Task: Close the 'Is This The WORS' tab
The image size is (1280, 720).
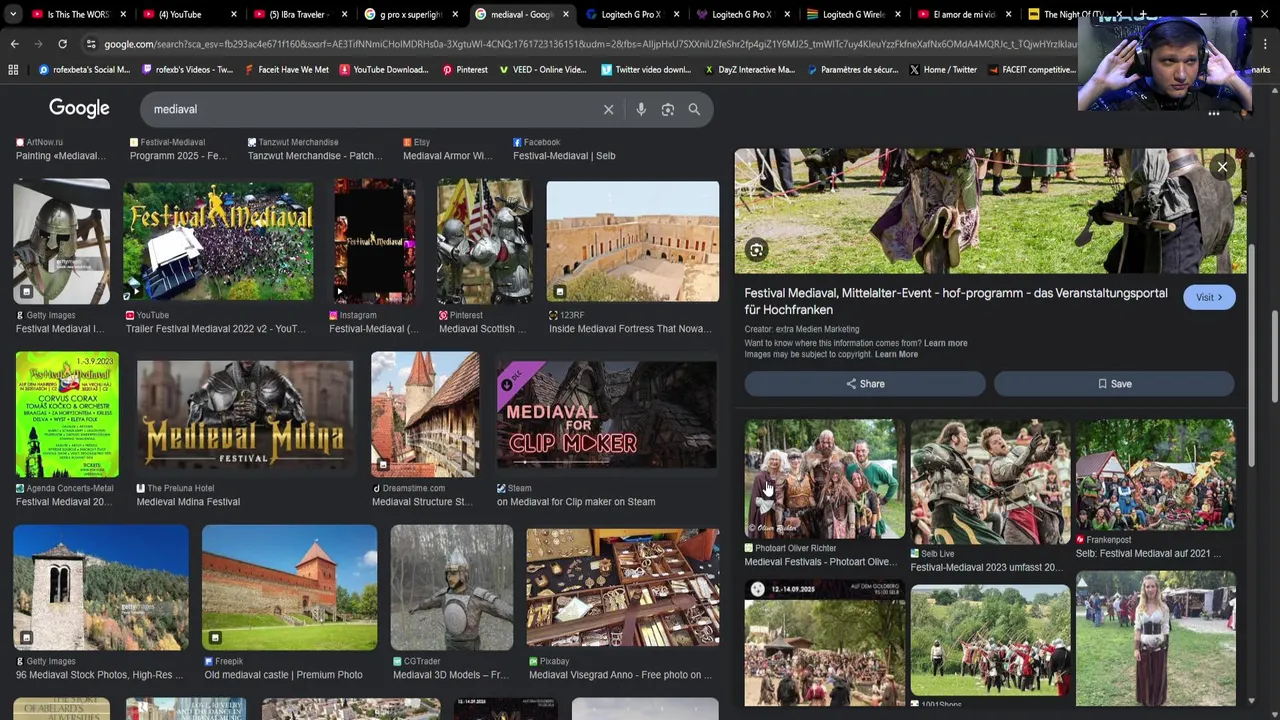Action: click(124, 15)
